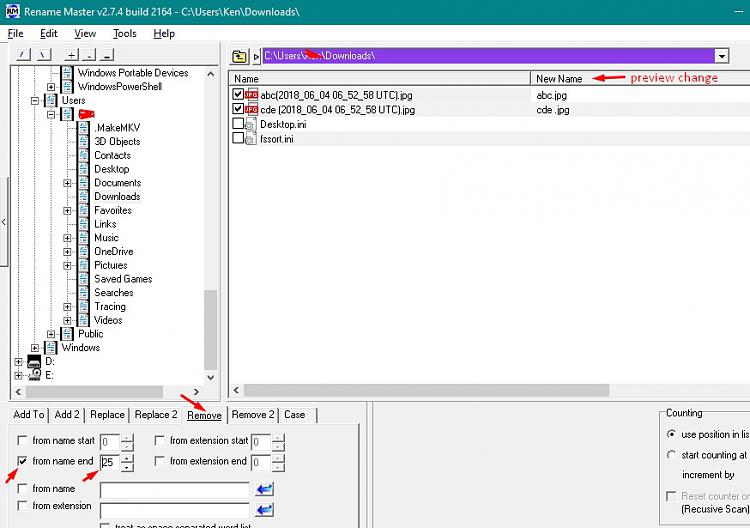
Task: Click the 'from name' text input field
Action: click(175, 490)
